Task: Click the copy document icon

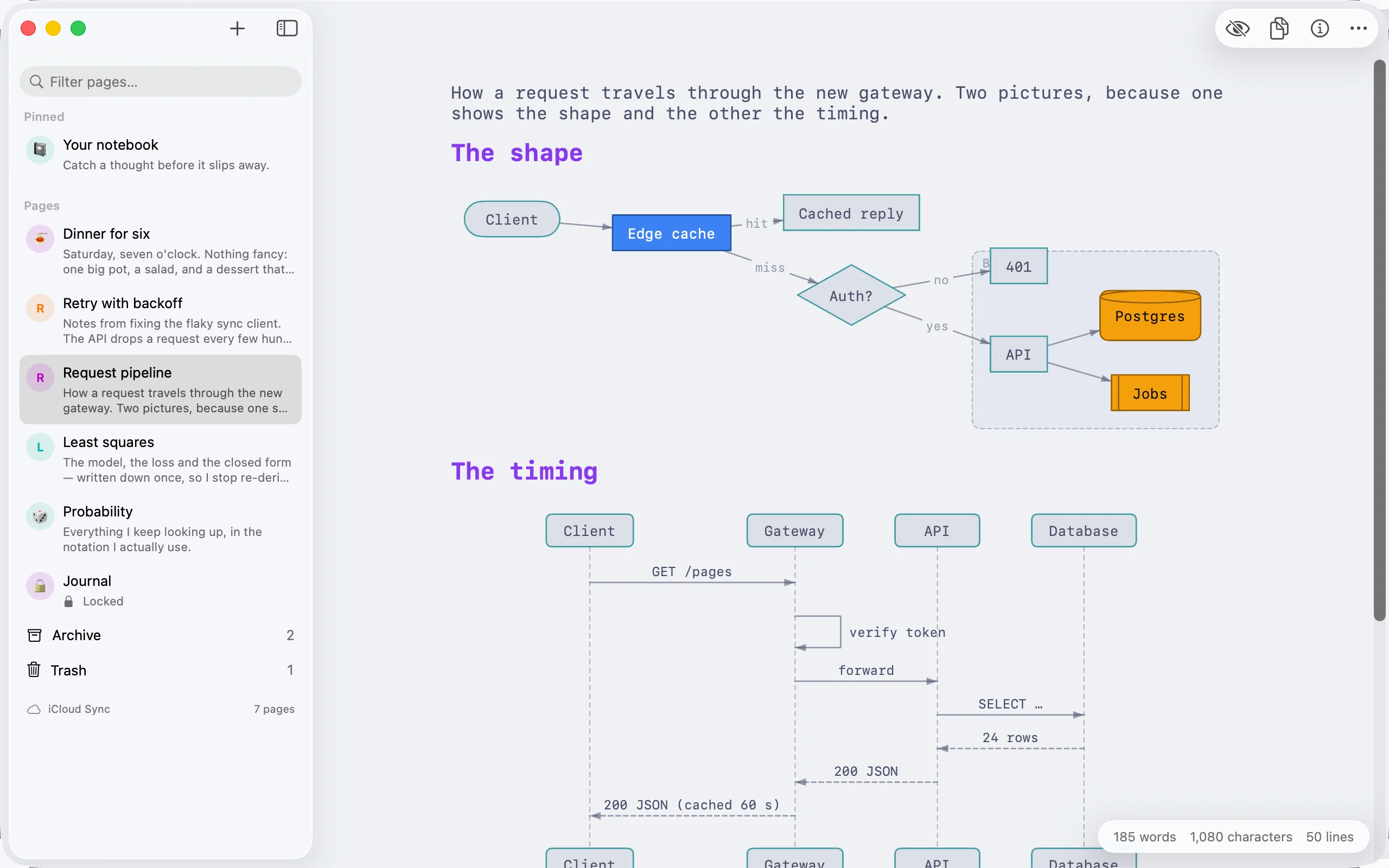Action: point(1279,28)
